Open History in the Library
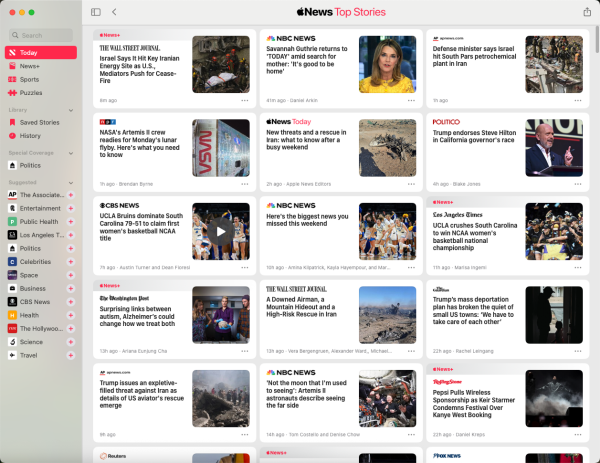Image resolution: width=600 pixels, height=463 pixels. tap(41, 136)
